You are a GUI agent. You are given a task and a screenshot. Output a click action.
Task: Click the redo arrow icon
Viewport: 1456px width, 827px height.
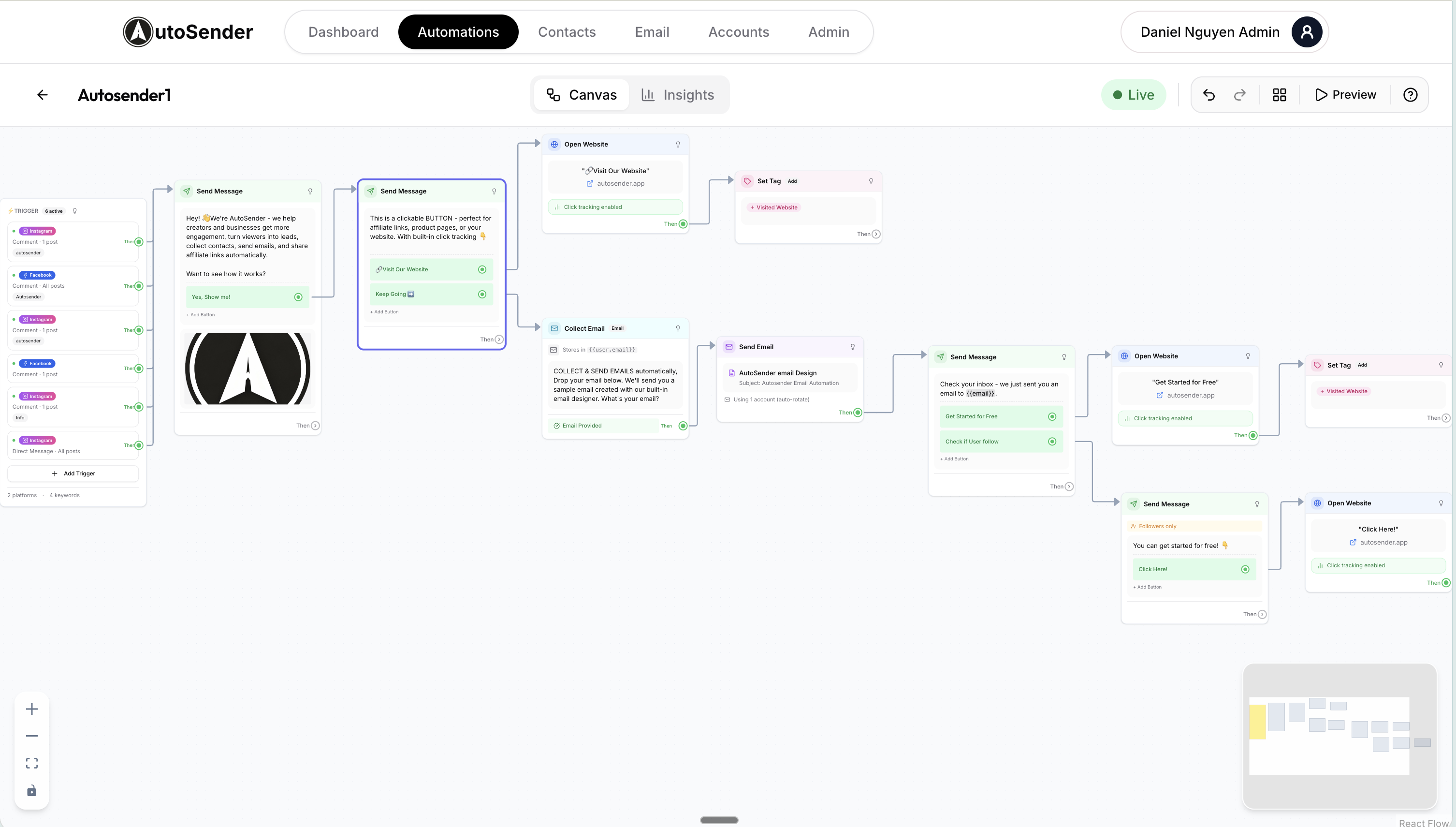[1240, 95]
